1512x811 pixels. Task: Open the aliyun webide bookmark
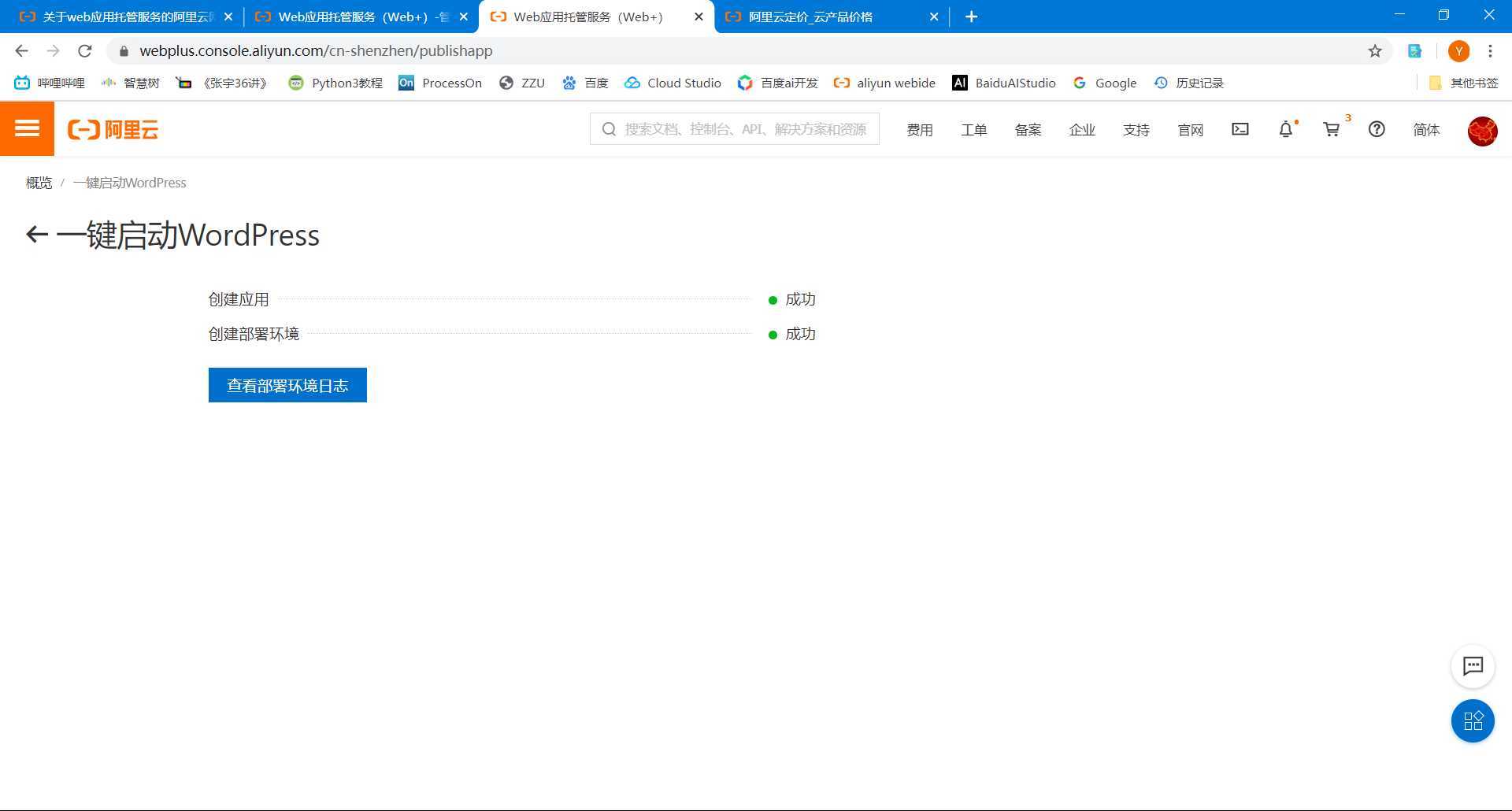pyautogui.click(x=885, y=83)
